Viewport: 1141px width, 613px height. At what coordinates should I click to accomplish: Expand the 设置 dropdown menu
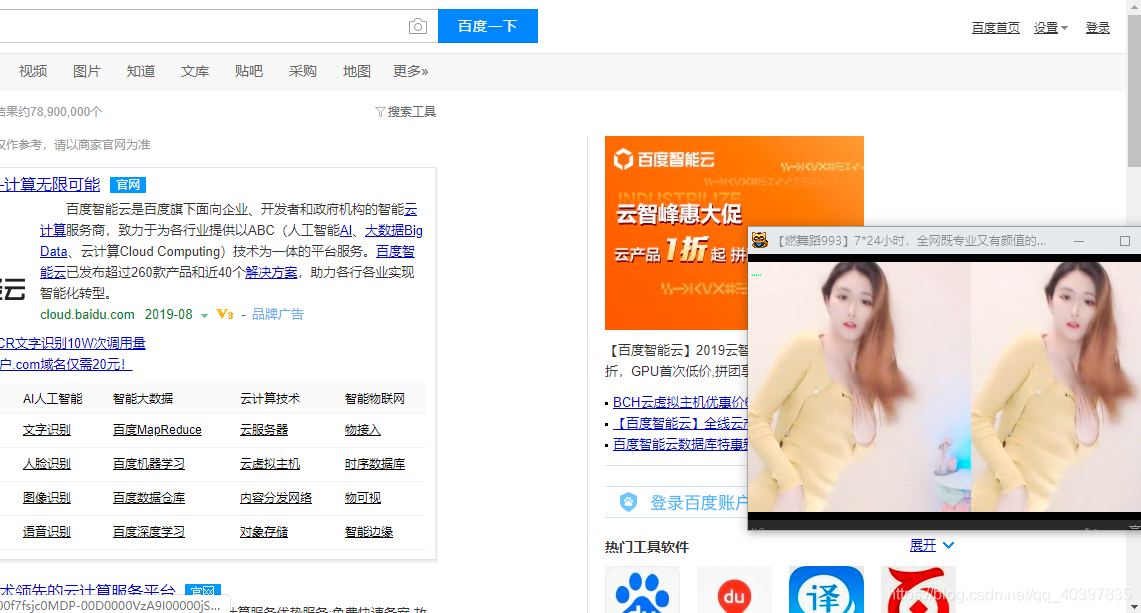1051,28
